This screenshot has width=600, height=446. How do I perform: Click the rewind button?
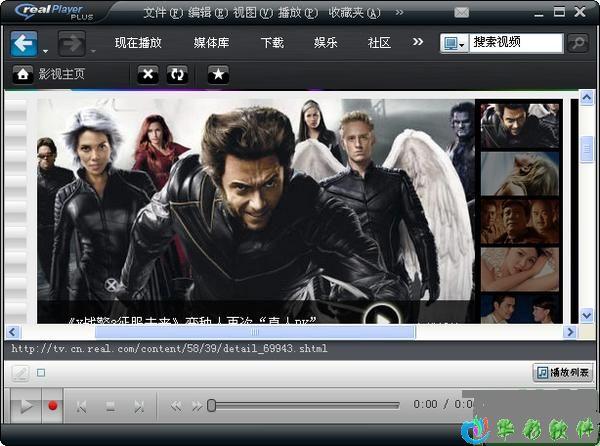pos(176,406)
